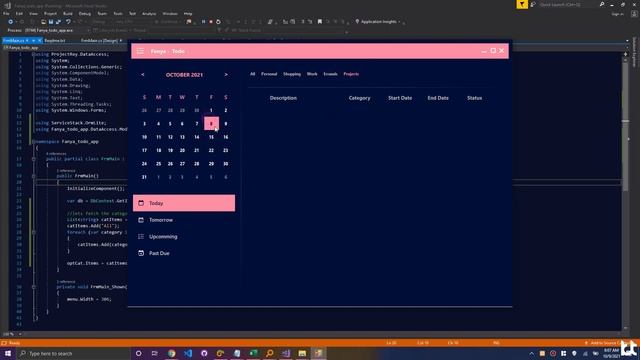Image resolution: width=640 pixels, height=360 pixels.
Task: Click the calendar icon beside Tomorrow
Action: point(141,220)
